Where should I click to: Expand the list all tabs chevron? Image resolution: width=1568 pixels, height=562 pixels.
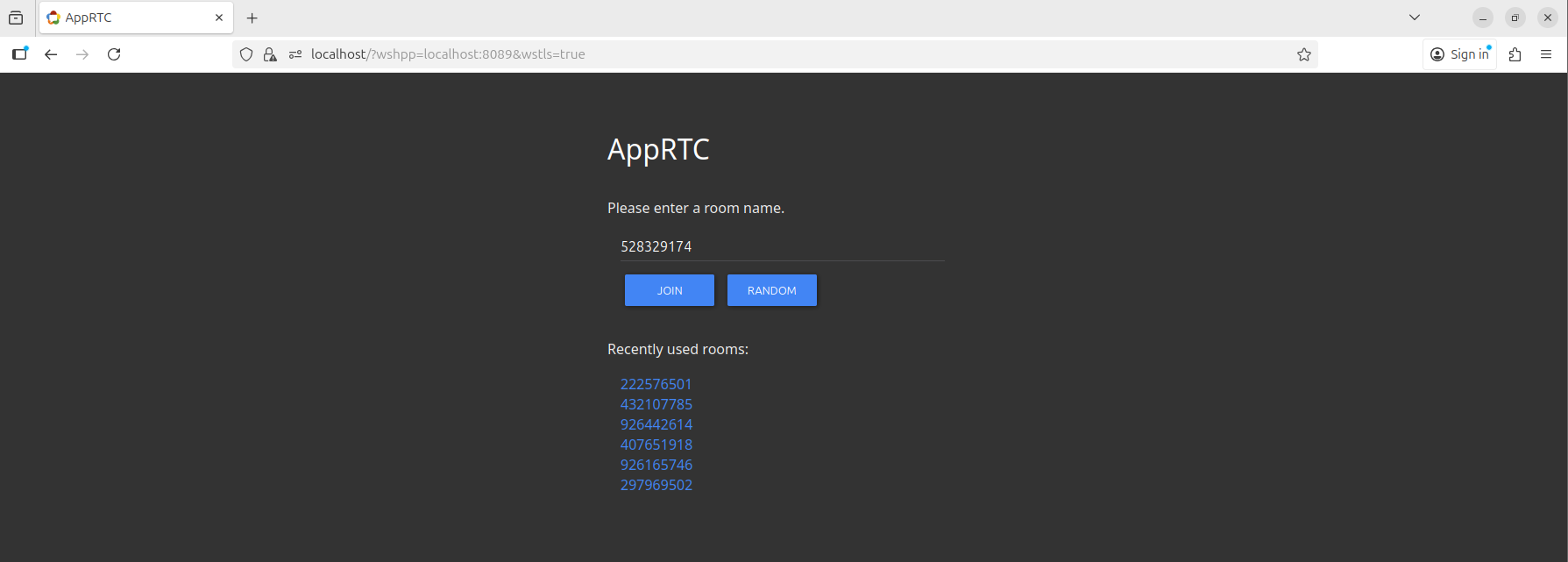(x=1414, y=18)
